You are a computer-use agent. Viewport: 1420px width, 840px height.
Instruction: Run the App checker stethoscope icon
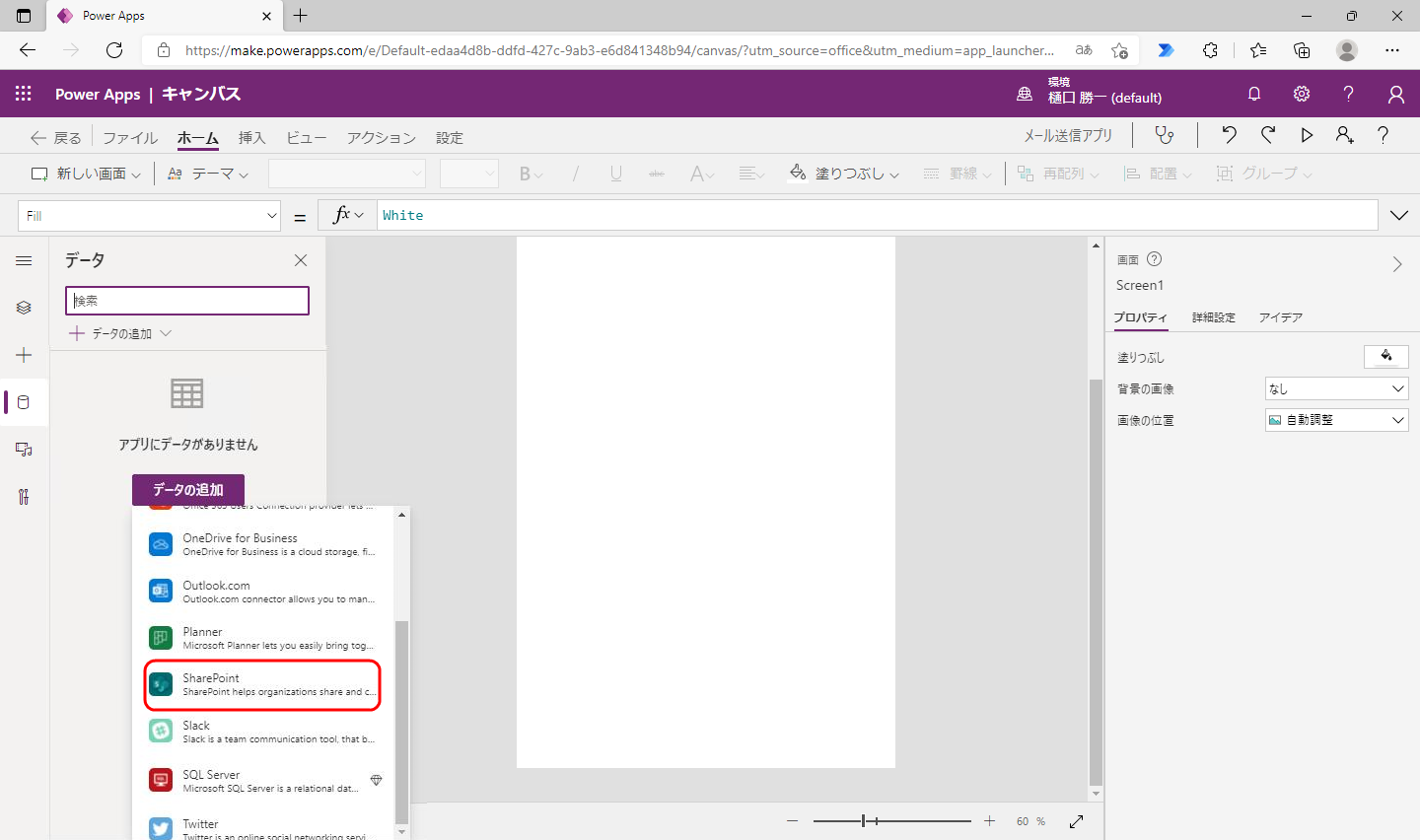point(1165,135)
